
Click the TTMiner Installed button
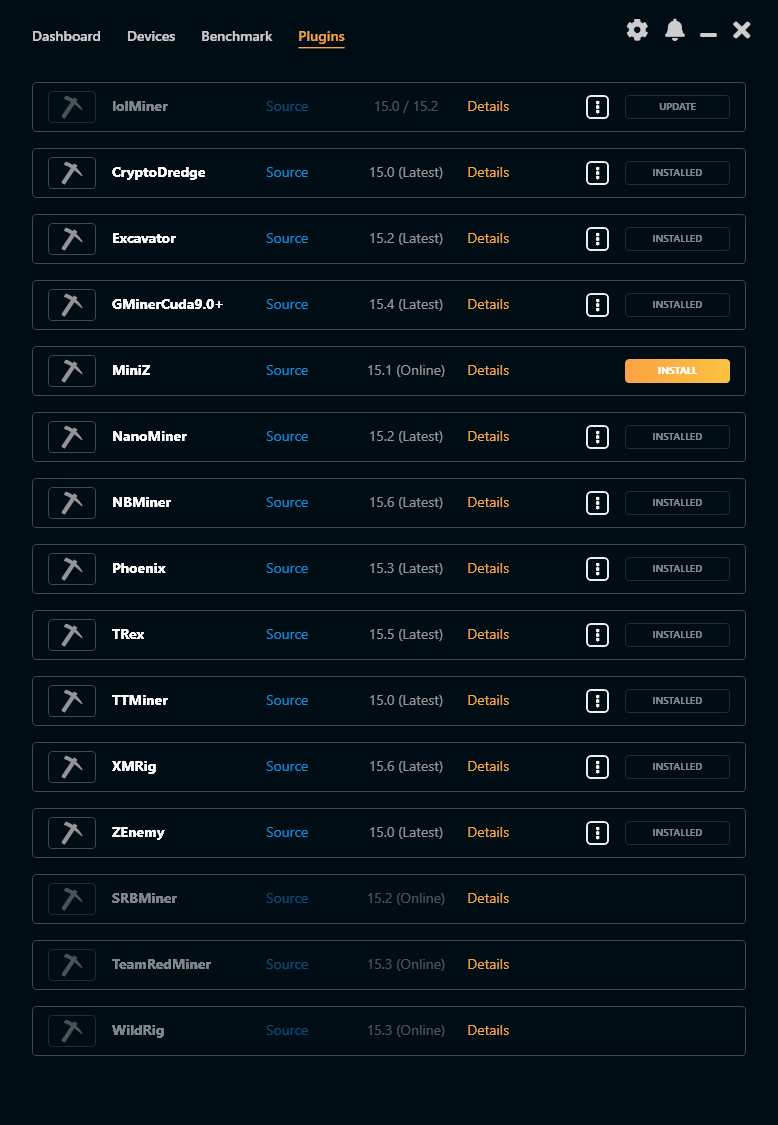click(677, 701)
